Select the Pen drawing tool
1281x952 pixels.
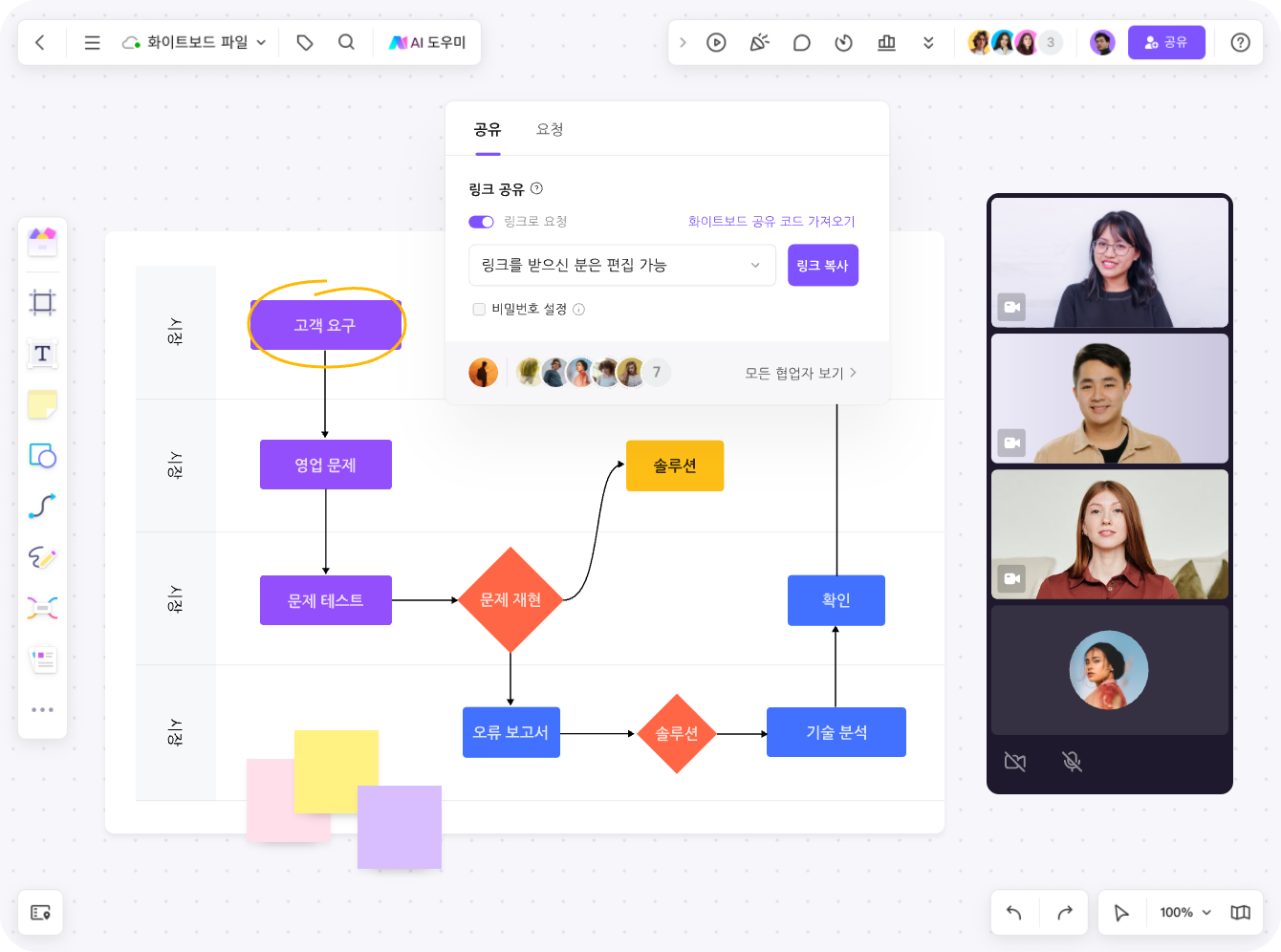point(42,557)
